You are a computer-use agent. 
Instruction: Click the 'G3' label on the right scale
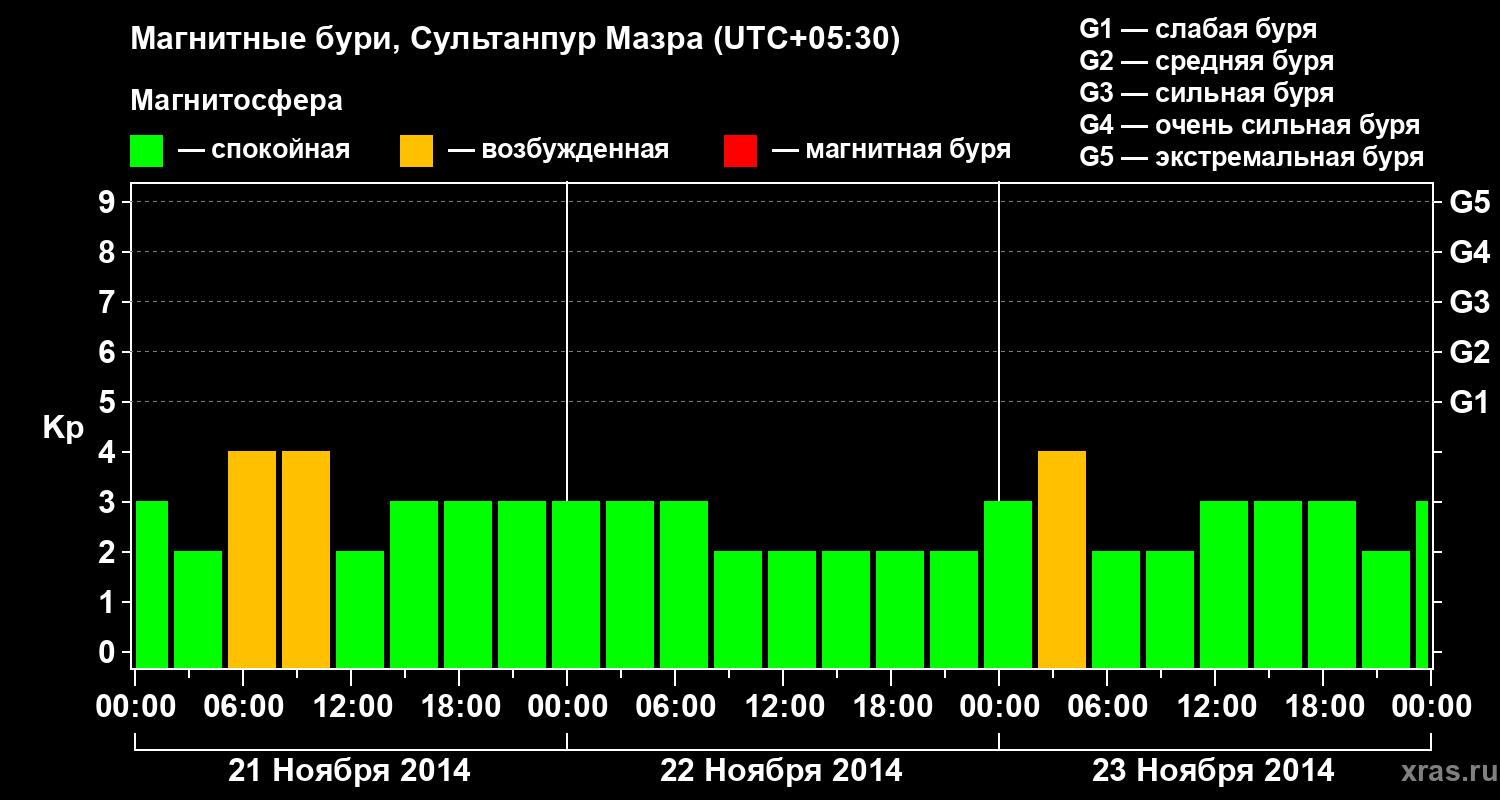tap(1470, 303)
